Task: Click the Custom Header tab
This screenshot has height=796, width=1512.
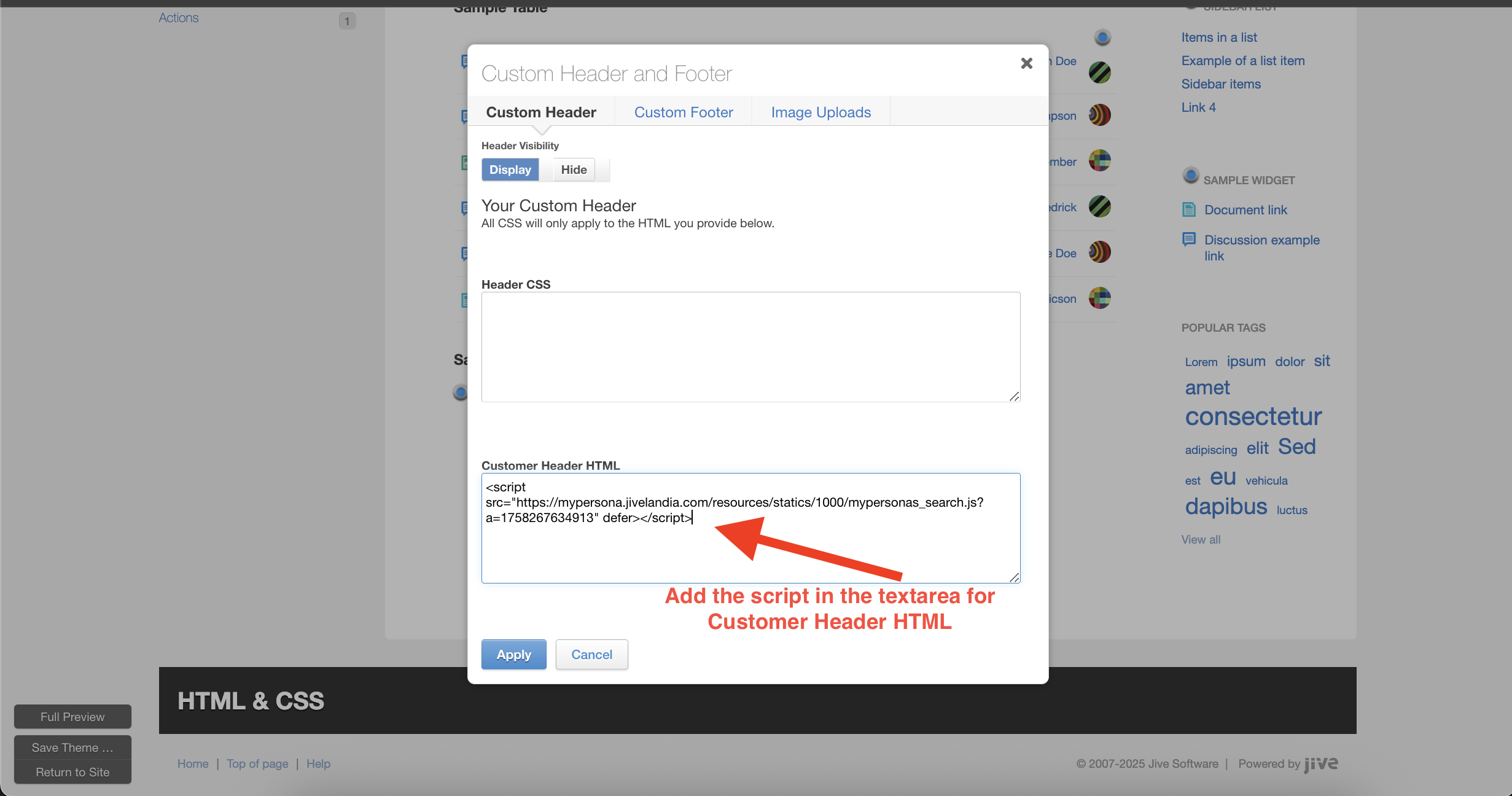Action: pyautogui.click(x=540, y=112)
